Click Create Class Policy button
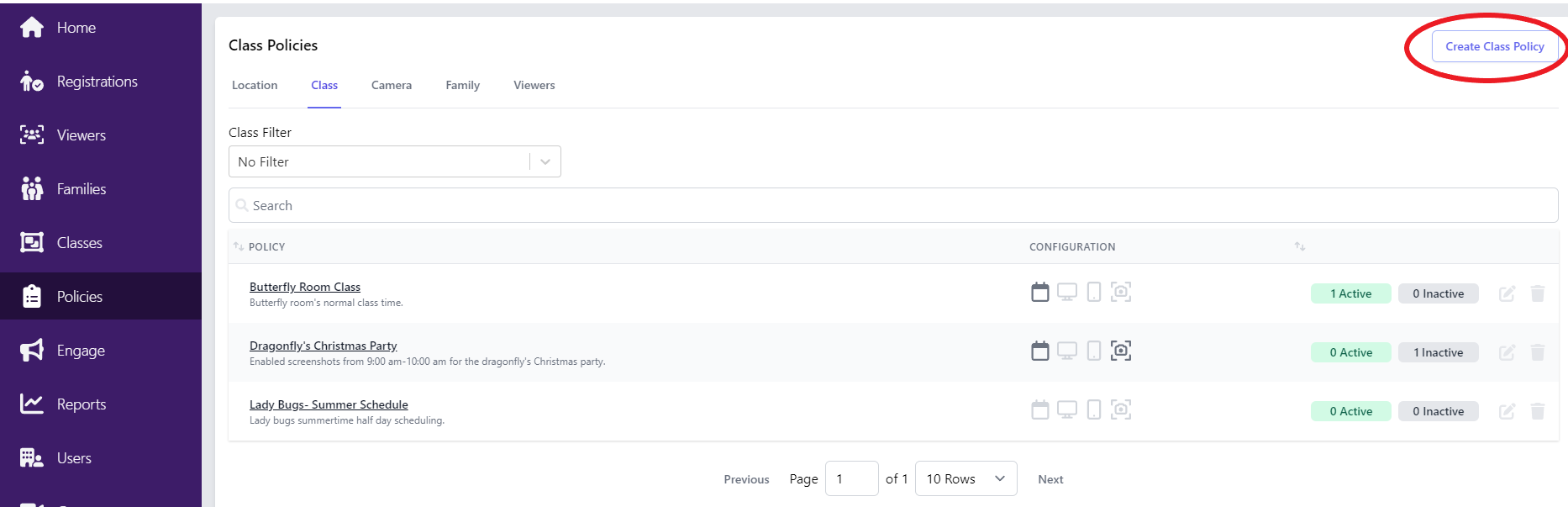The height and width of the screenshot is (507, 1568). pyautogui.click(x=1494, y=46)
